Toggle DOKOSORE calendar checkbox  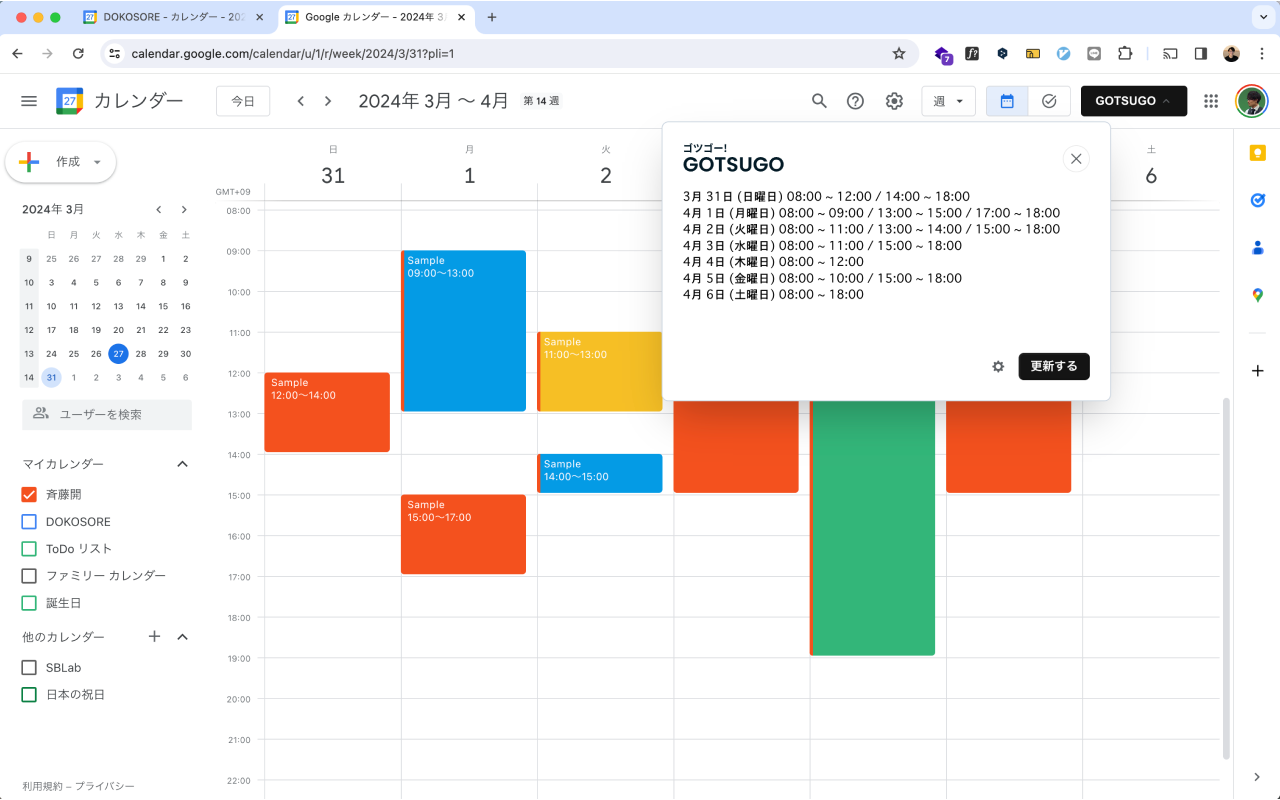tap(29, 521)
